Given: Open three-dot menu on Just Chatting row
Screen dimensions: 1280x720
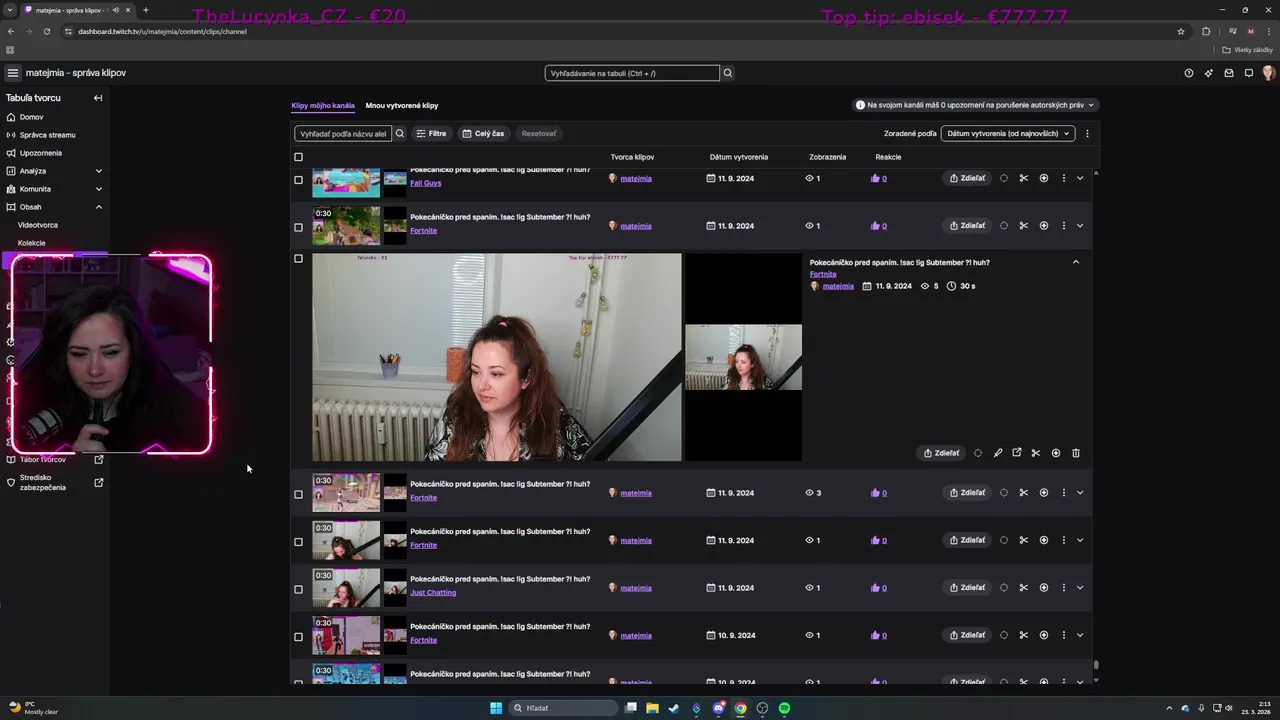Looking at the screenshot, I should [1063, 588].
